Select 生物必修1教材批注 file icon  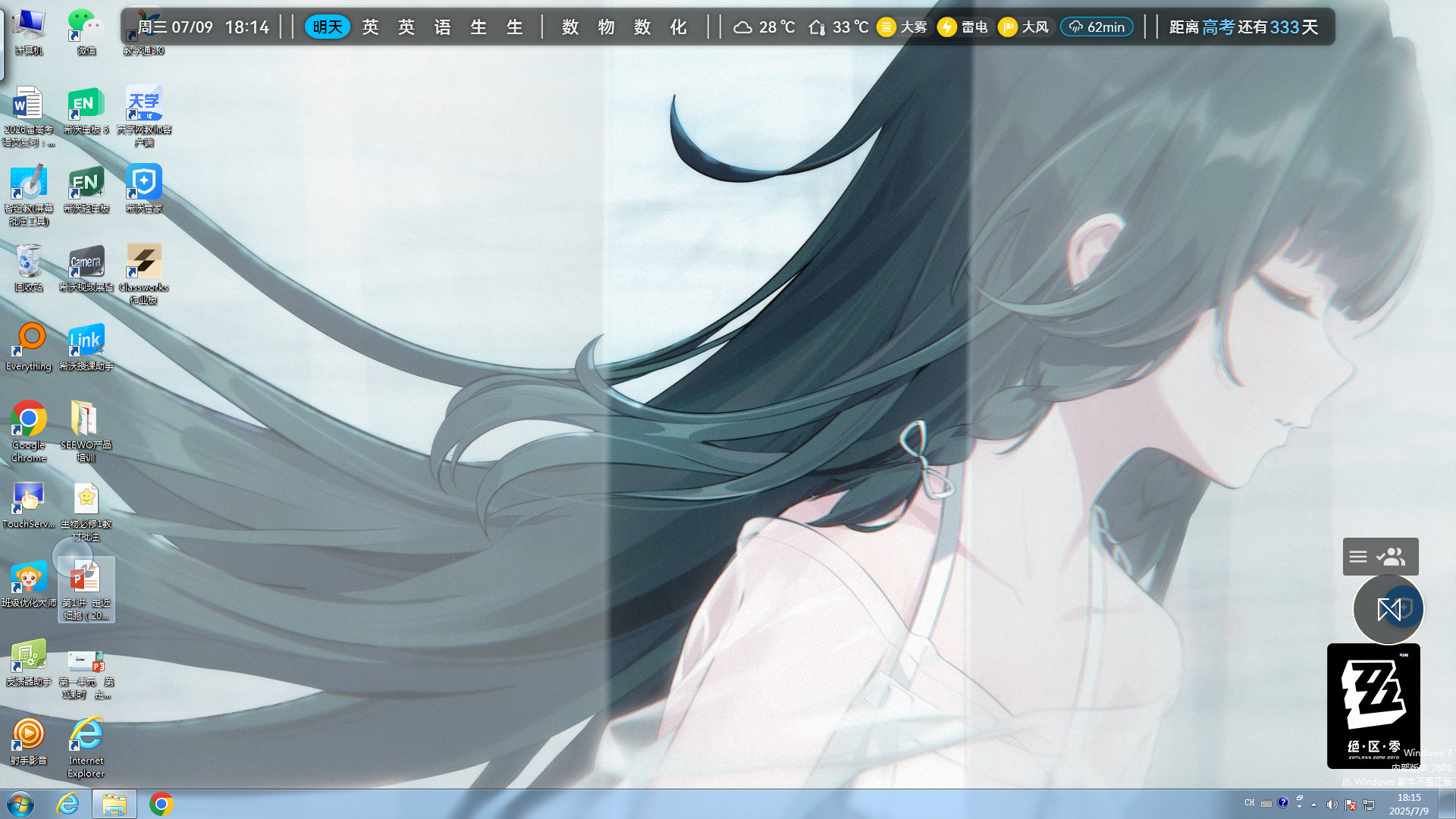pos(86,511)
